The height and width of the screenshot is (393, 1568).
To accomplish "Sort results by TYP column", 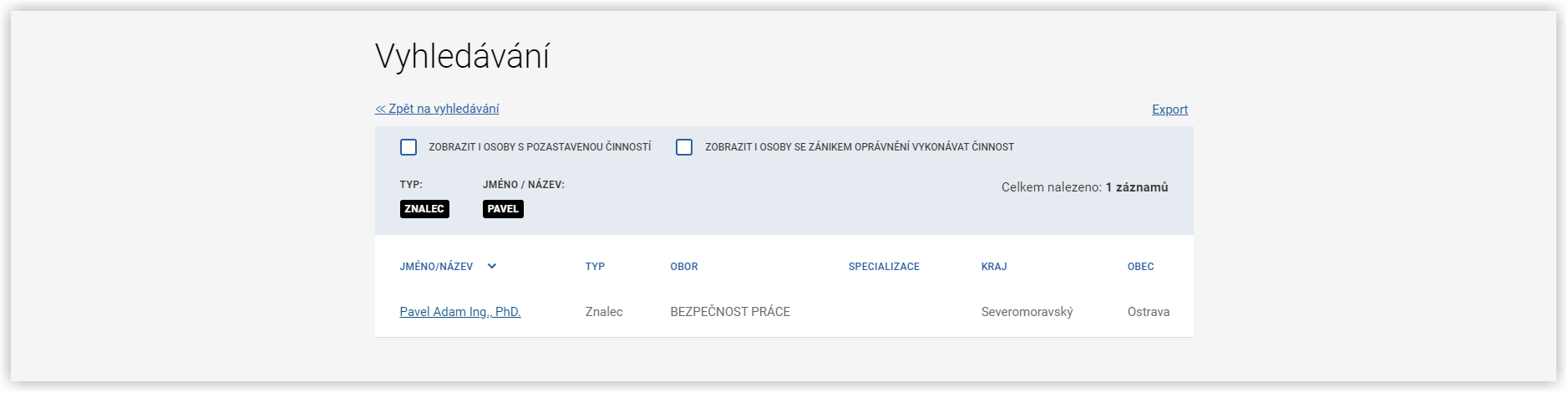I will coord(595,267).
